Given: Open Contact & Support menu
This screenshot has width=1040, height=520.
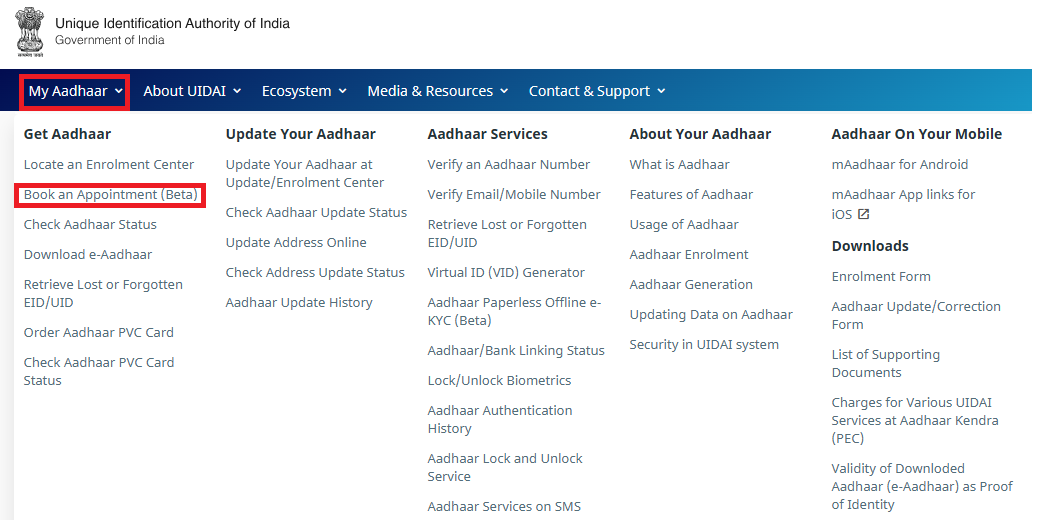Looking at the screenshot, I should (597, 91).
